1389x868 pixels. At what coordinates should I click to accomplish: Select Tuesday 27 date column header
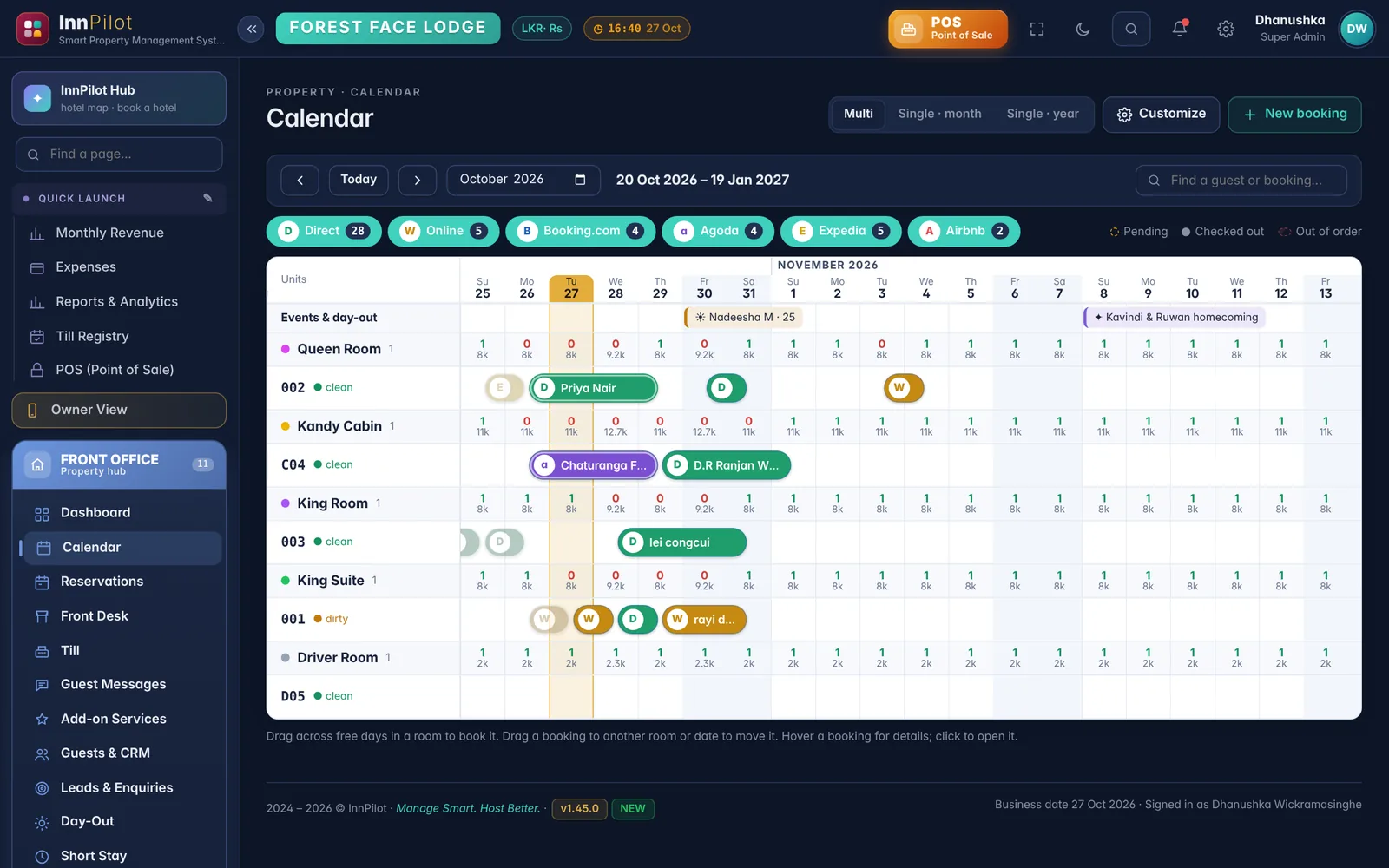571,288
